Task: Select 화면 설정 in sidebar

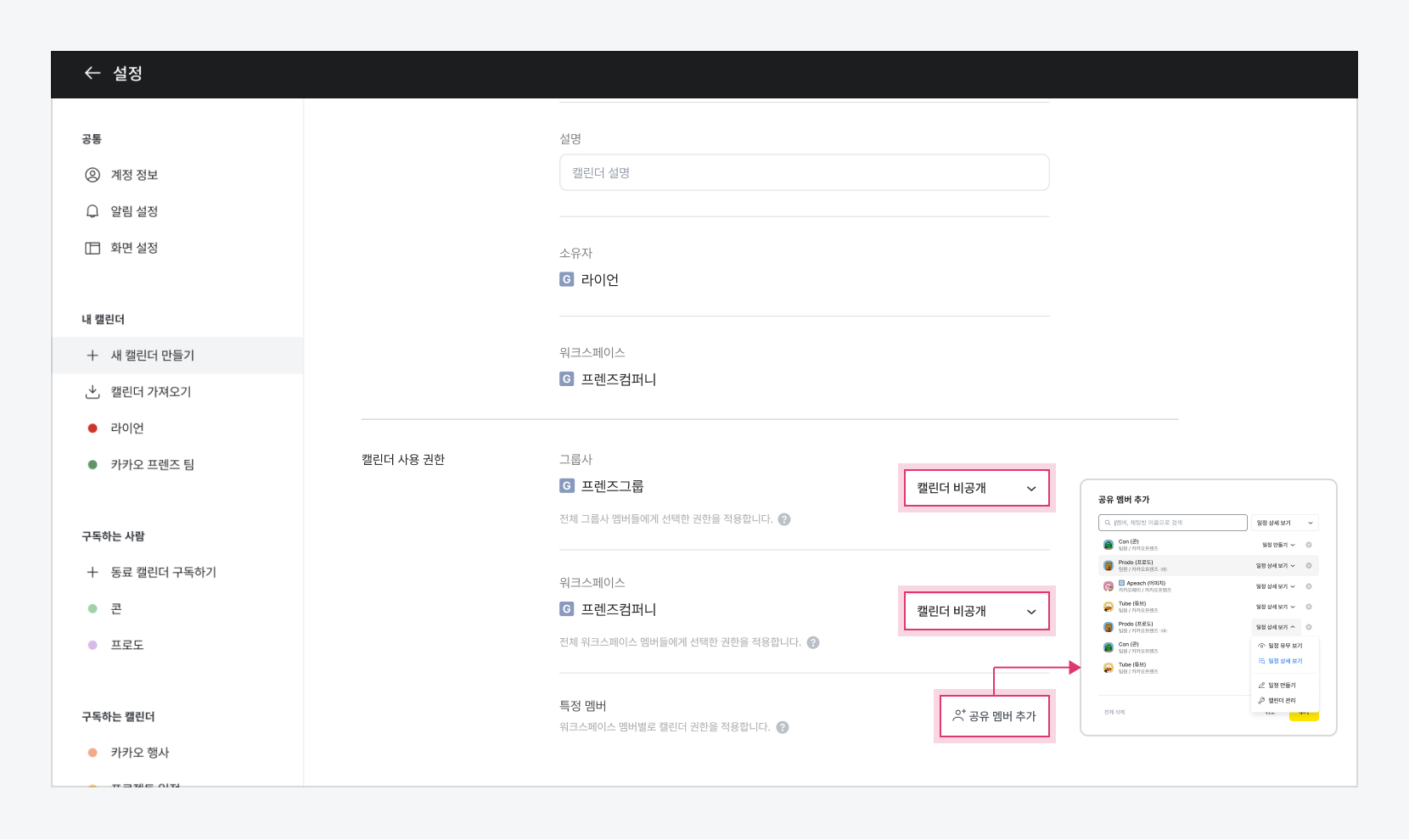Action: tap(134, 248)
